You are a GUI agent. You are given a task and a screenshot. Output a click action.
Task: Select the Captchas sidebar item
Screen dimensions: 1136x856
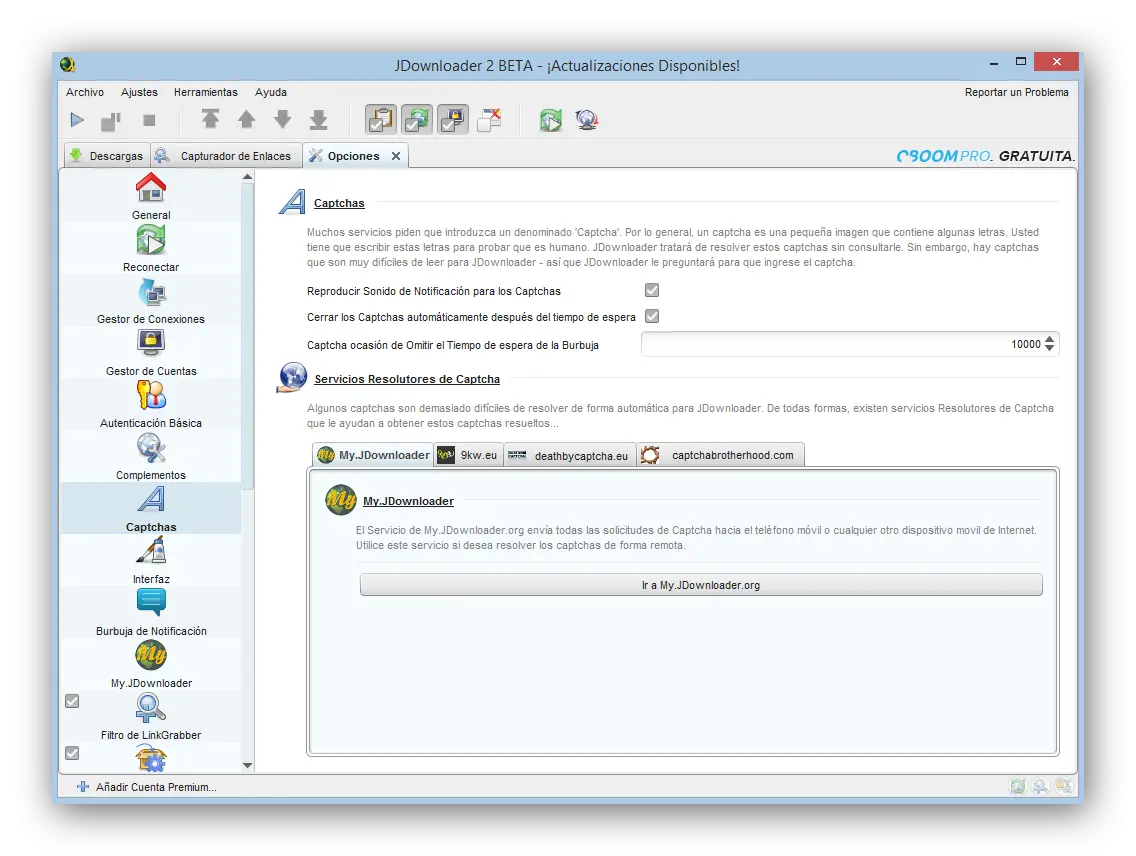(151, 508)
